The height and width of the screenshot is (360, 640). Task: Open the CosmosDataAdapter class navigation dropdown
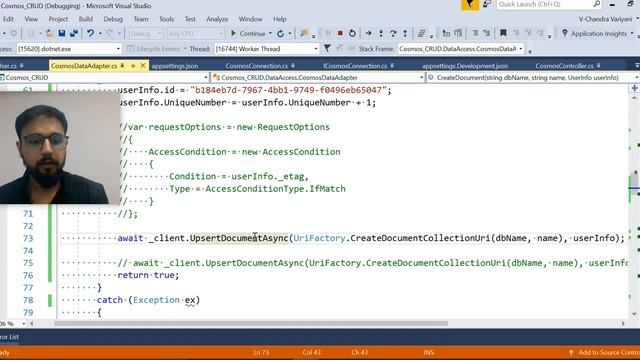[x=421, y=78]
